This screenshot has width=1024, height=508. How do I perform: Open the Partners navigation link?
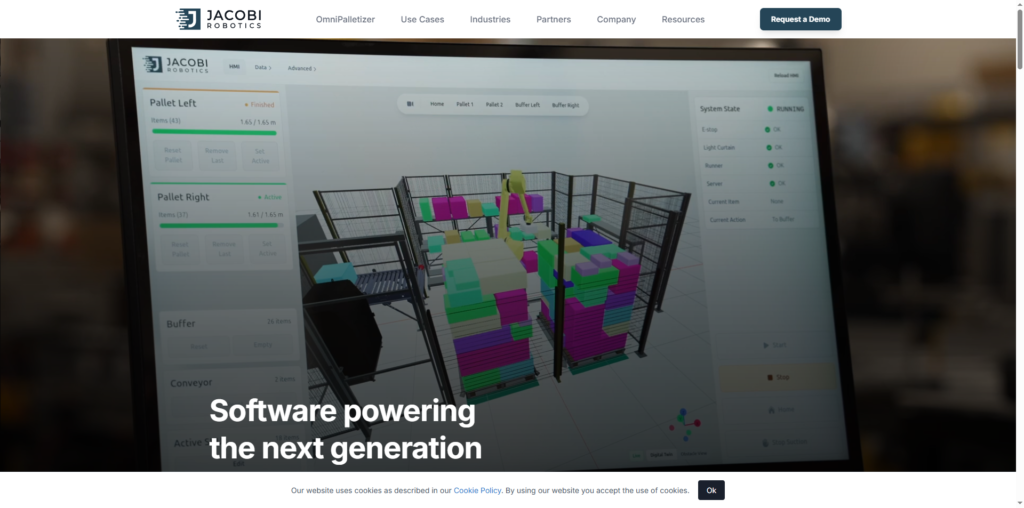[x=553, y=19]
